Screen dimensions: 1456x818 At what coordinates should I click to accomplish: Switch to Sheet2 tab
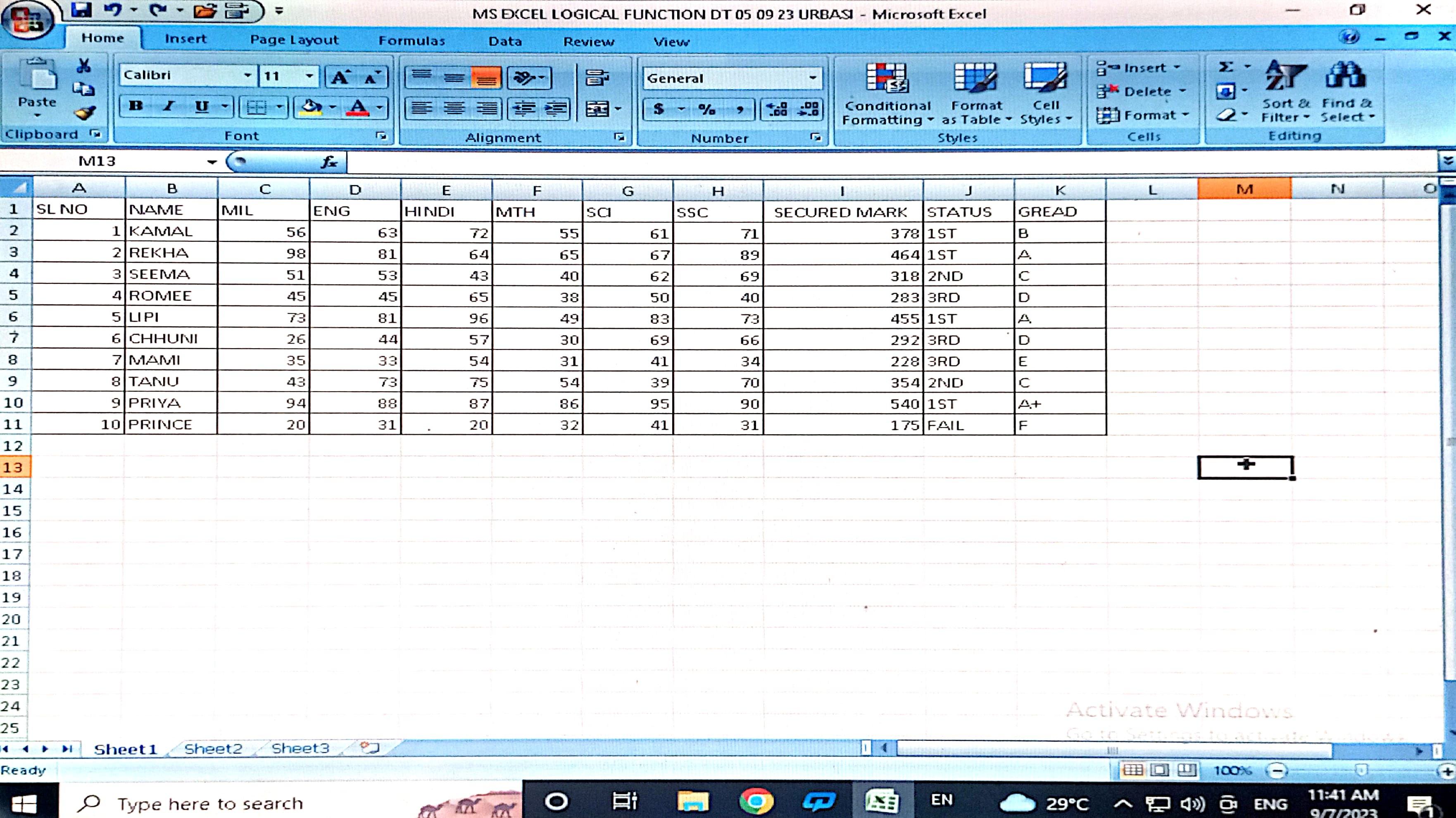213,749
